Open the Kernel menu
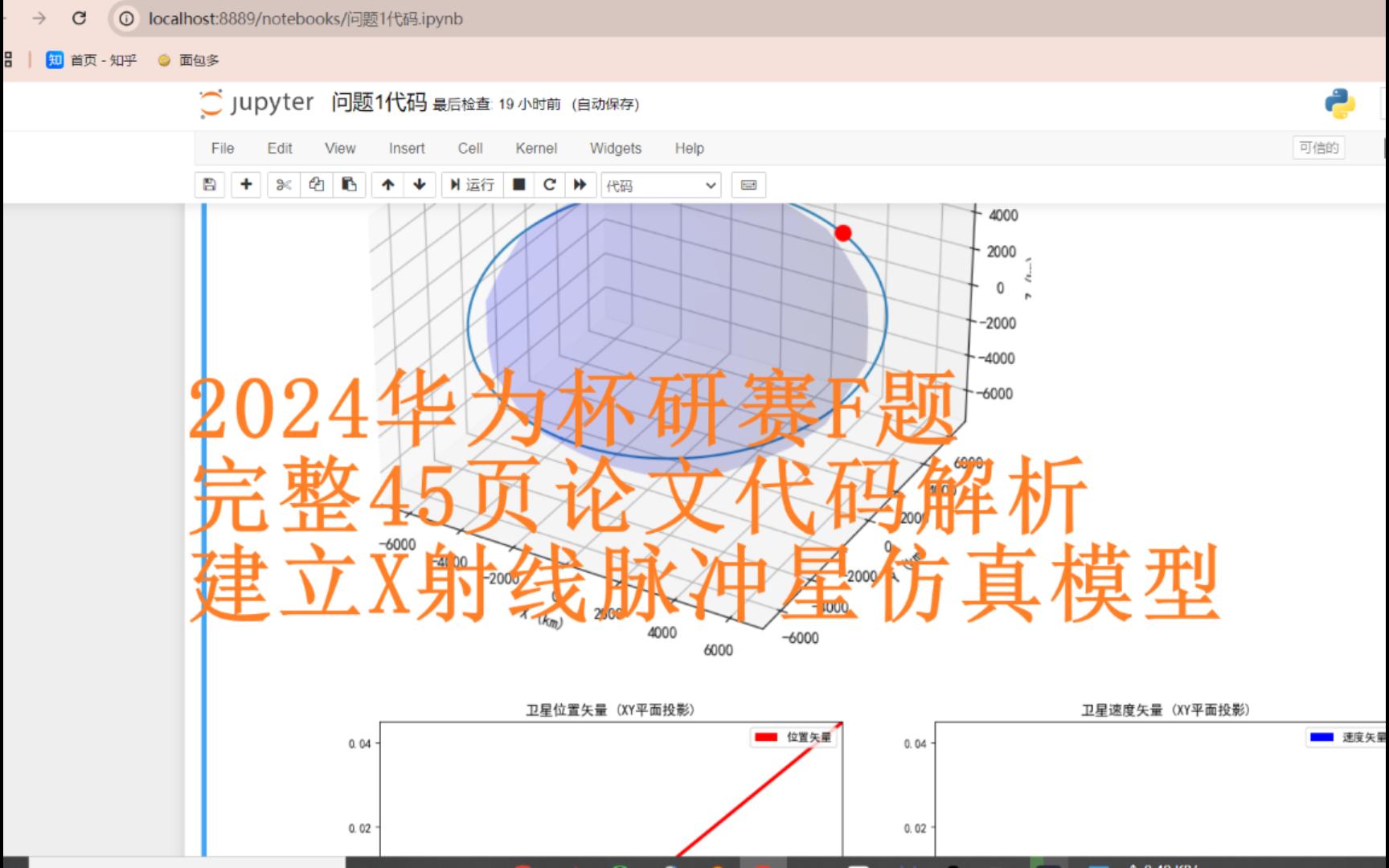 pyautogui.click(x=536, y=148)
